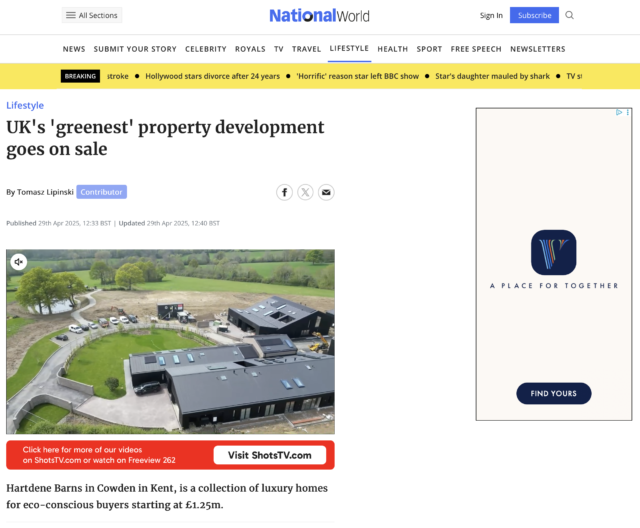Play the Hartdene Barns aerial video
This screenshot has height=528, width=640.
point(170,342)
